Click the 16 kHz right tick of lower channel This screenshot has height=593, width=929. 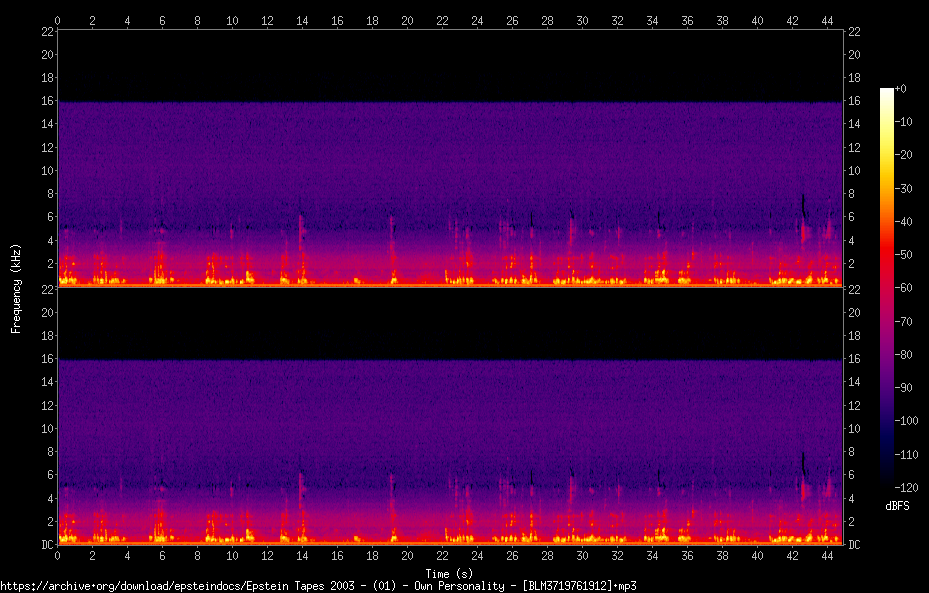click(x=855, y=359)
